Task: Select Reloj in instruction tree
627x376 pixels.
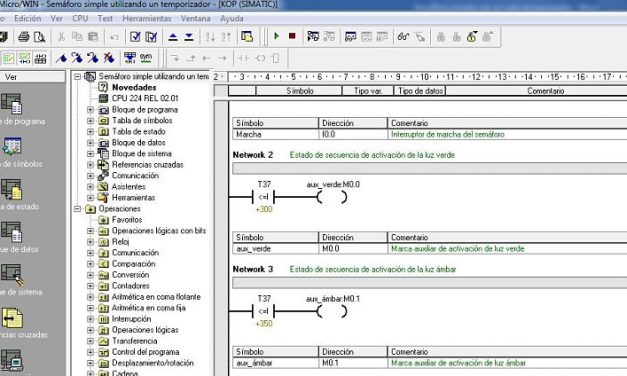Action: [120, 242]
